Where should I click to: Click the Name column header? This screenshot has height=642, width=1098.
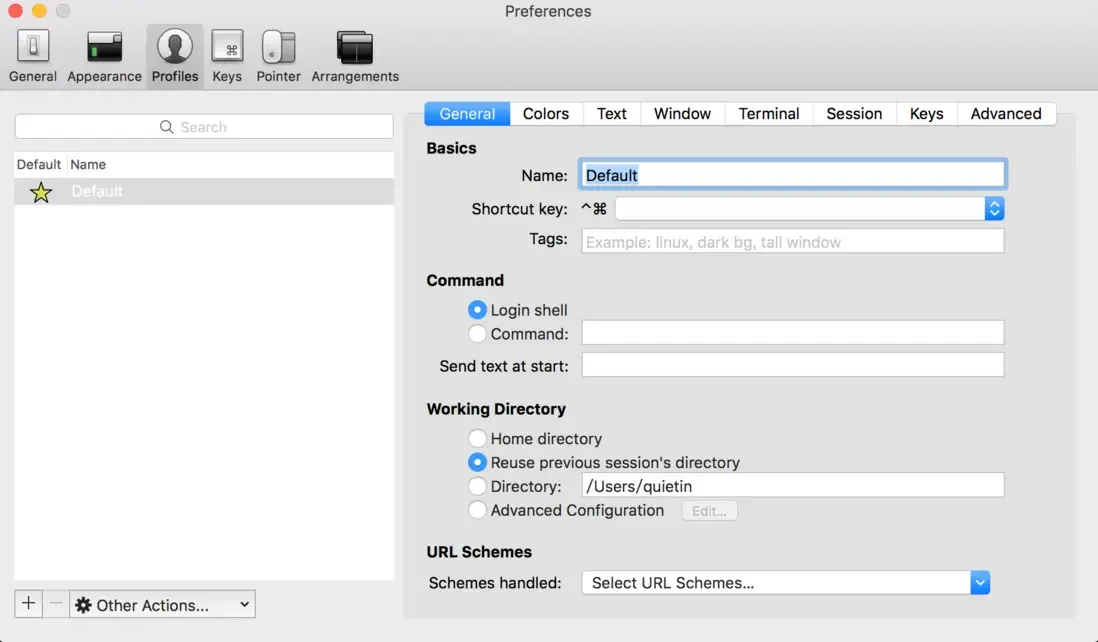pos(88,165)
